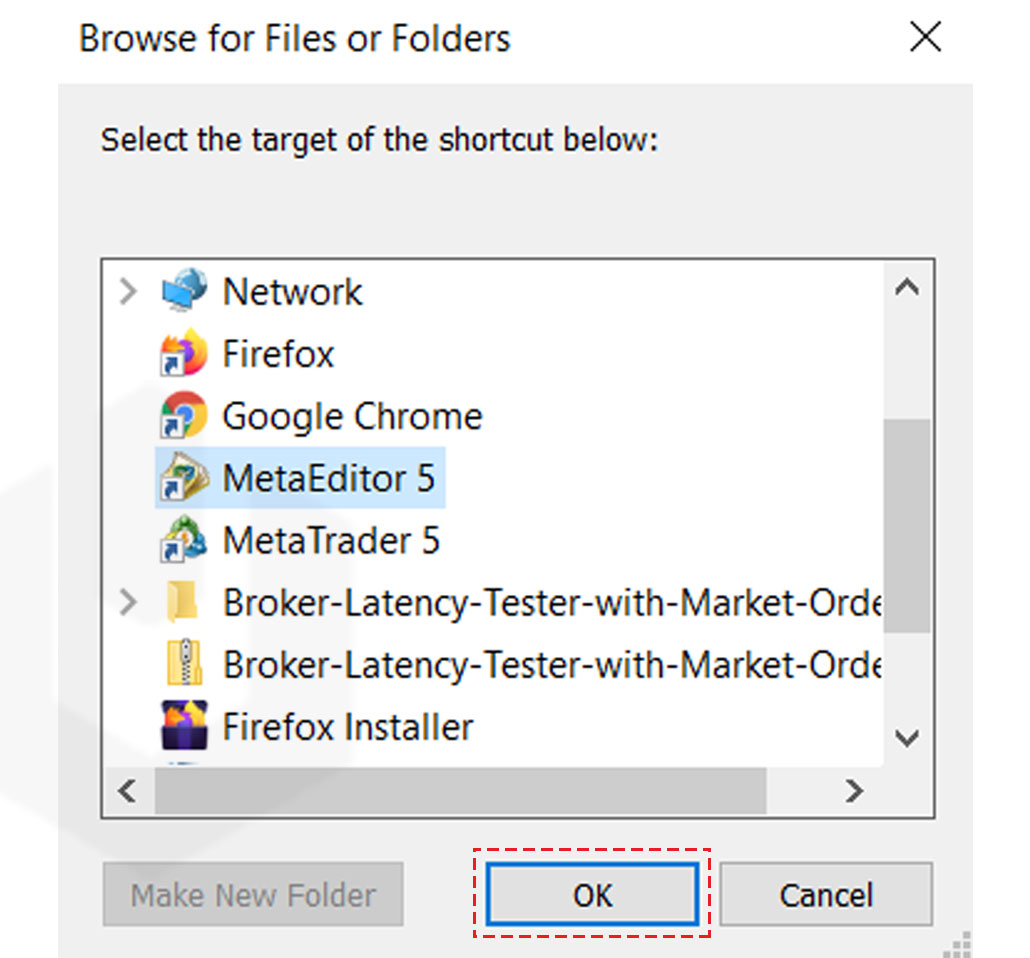
Task: Select the MetaTrader 5 label
Action: (330, 540)
